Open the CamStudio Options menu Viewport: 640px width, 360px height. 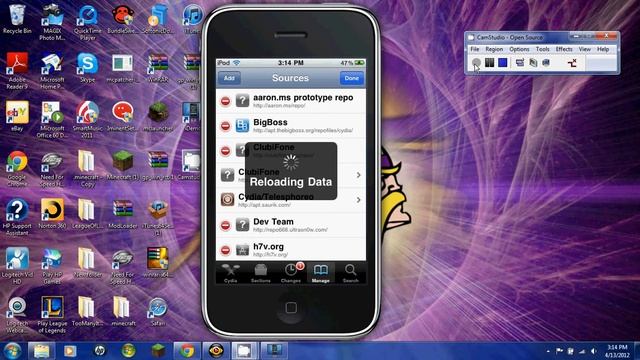coord(519,49)
